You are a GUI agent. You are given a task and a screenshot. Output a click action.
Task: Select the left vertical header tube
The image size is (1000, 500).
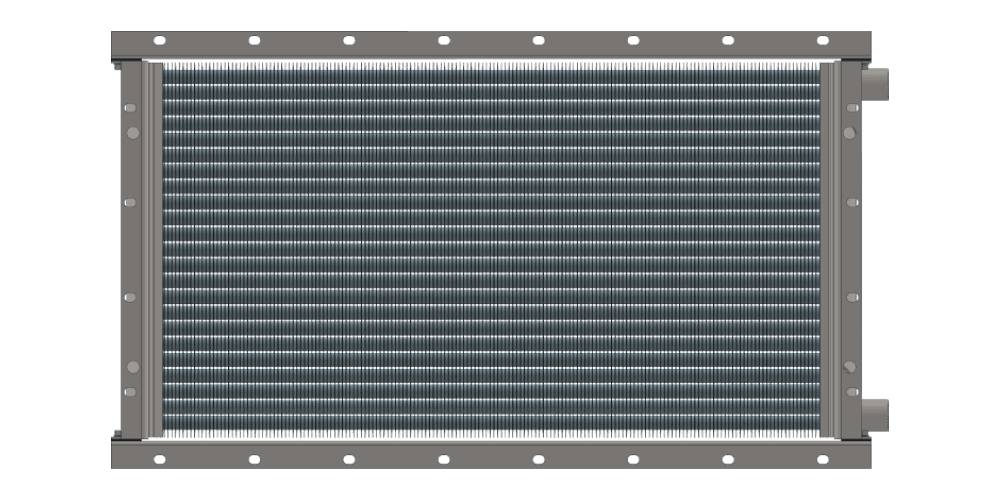(151, 250)
